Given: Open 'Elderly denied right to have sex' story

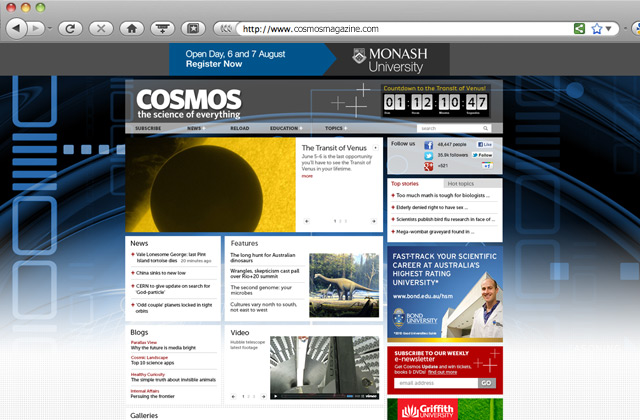Looking at the screenshot, I should click(432, 207).
